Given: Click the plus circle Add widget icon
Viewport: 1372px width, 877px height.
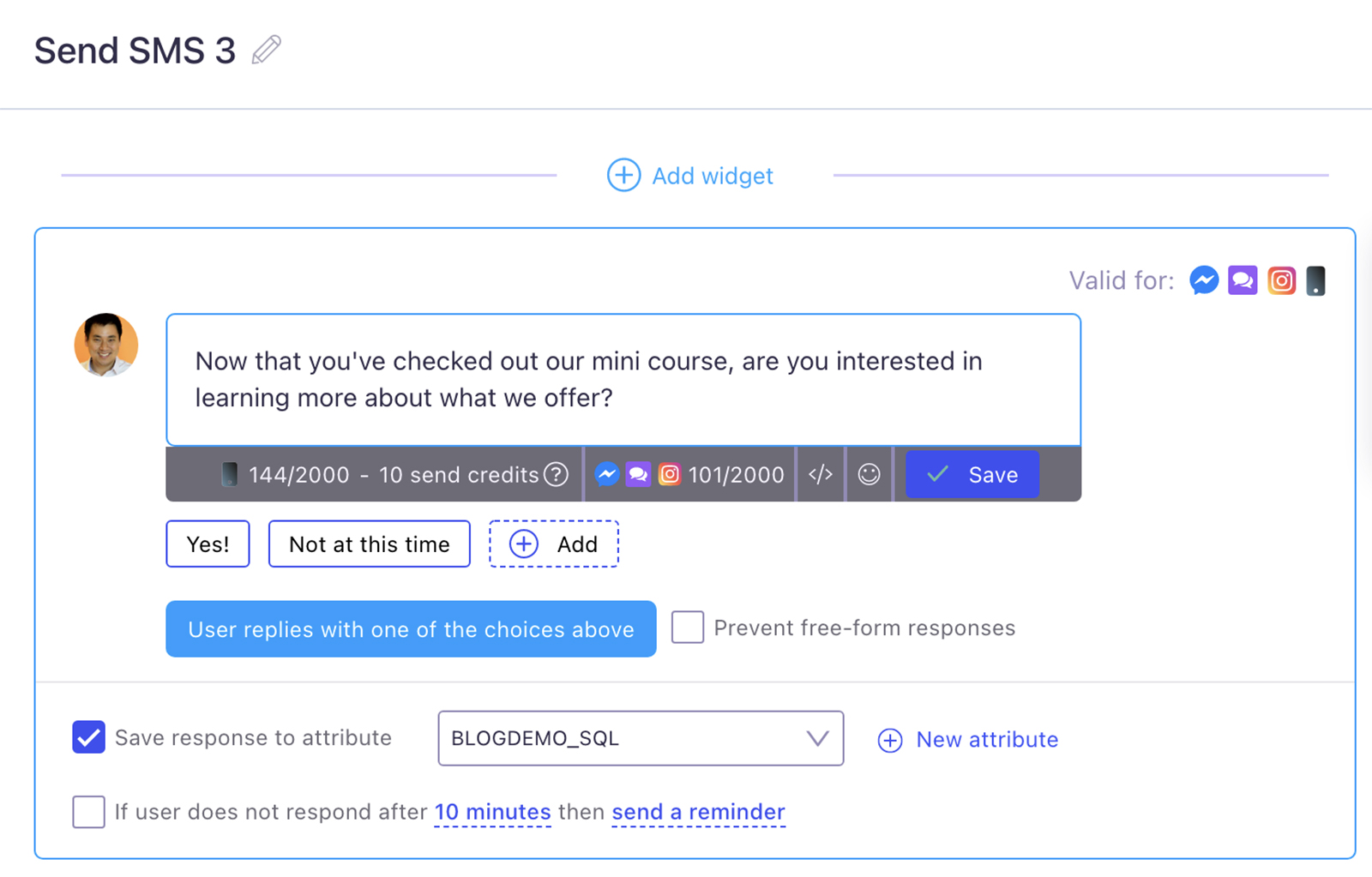Looking at the screenshot, I should click(623, 175).
